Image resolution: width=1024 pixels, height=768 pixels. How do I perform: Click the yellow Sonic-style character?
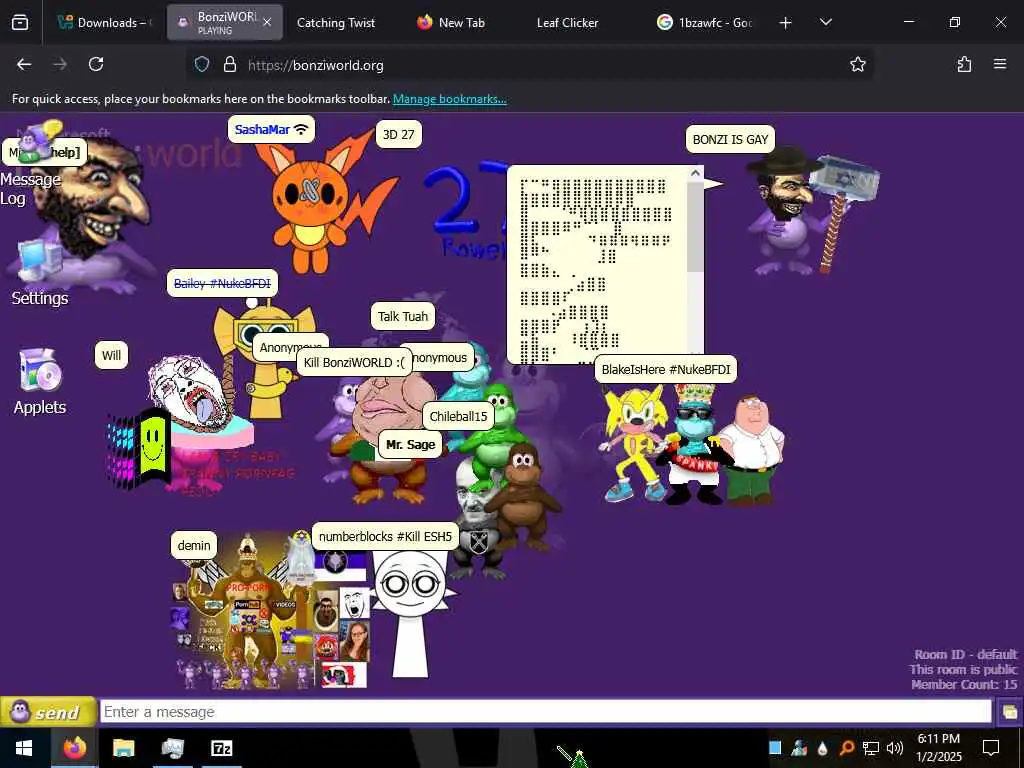click(x=632, y=443)
